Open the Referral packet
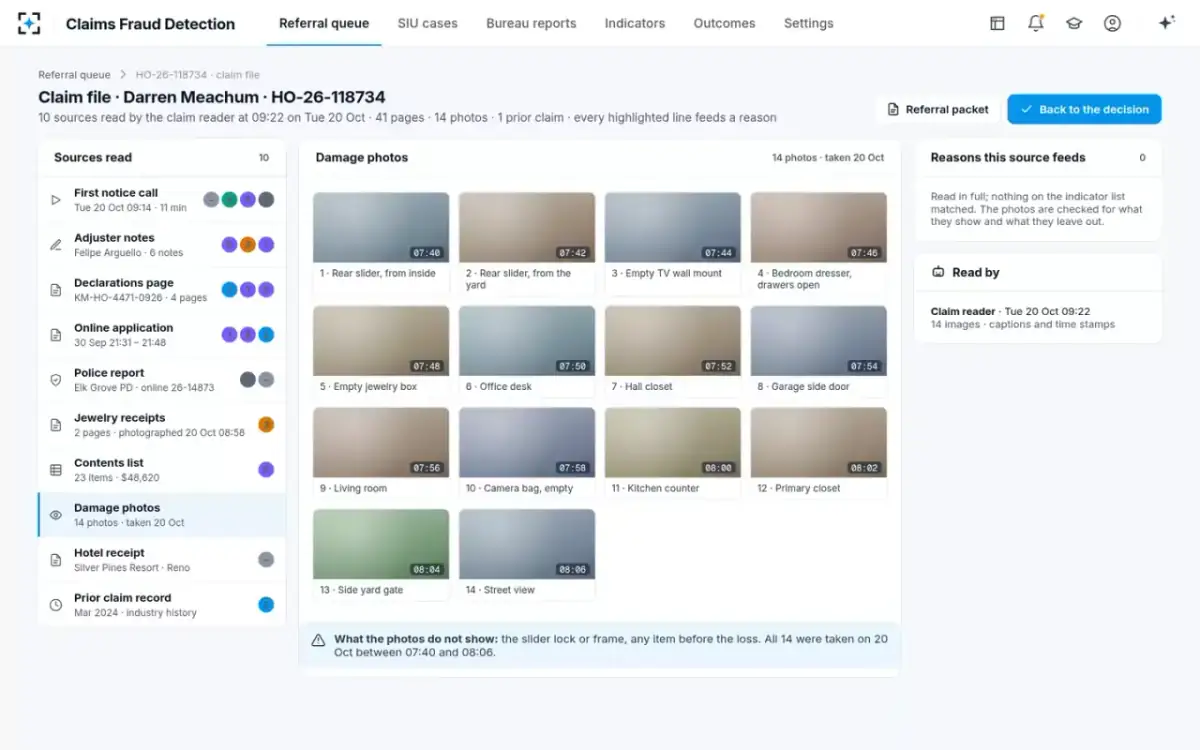This screenshot has height=750, width=1200. point(938,109)
